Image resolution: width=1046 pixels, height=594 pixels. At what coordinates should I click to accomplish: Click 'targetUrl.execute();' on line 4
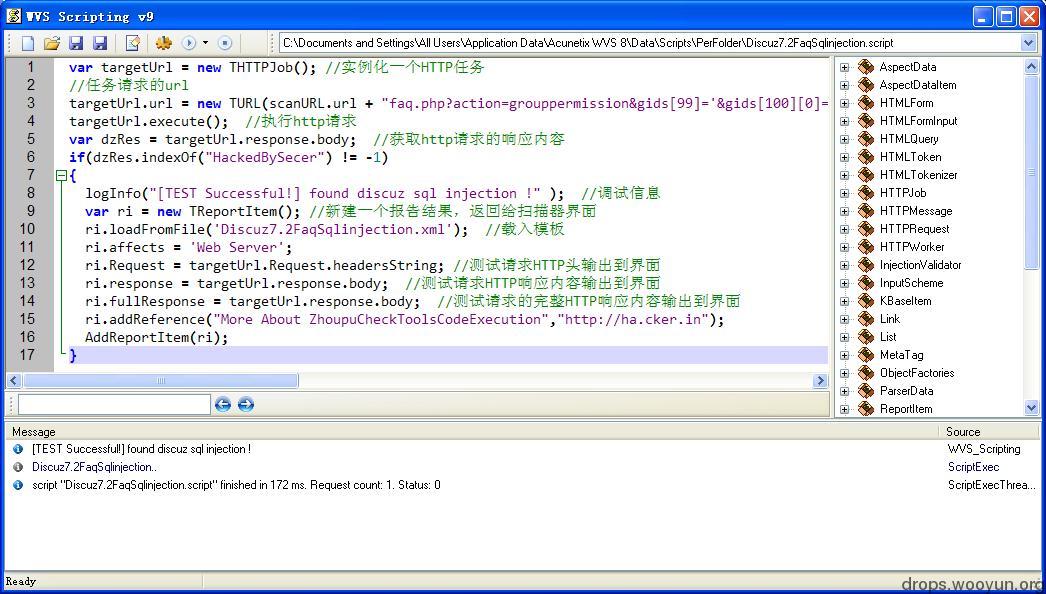(x=149, y=121)
